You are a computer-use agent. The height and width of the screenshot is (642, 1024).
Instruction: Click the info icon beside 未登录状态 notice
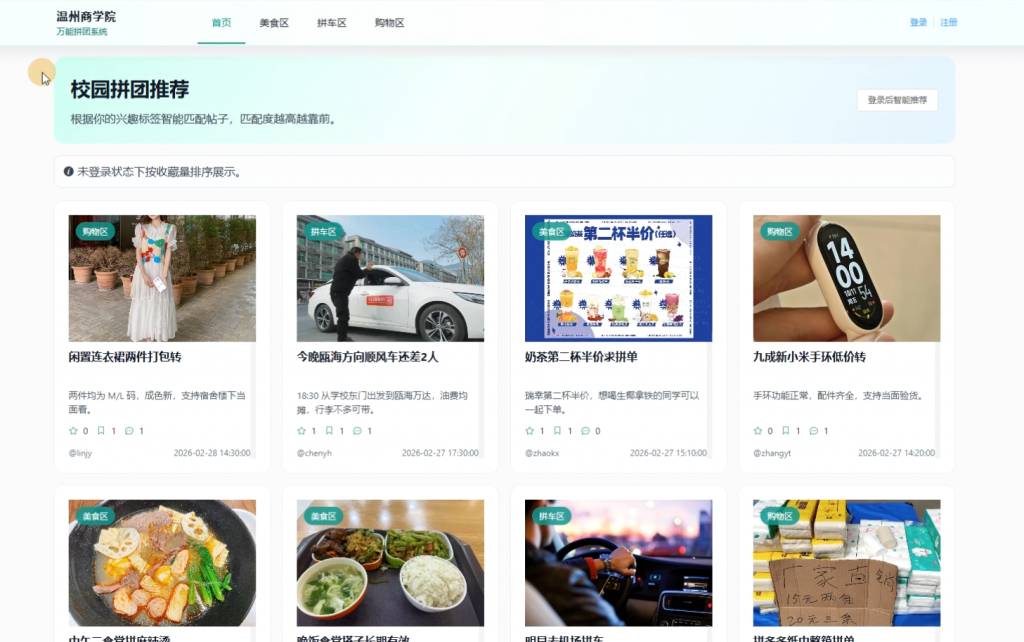click(69, 172)
